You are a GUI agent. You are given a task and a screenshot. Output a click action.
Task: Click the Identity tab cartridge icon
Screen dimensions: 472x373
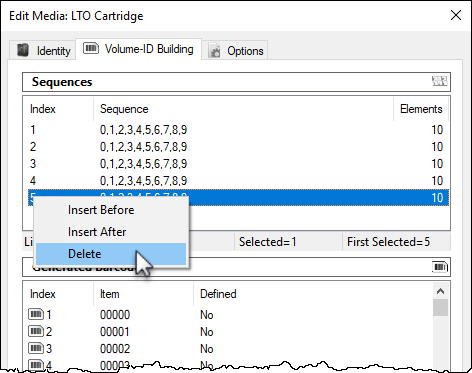tap(23, 50)
